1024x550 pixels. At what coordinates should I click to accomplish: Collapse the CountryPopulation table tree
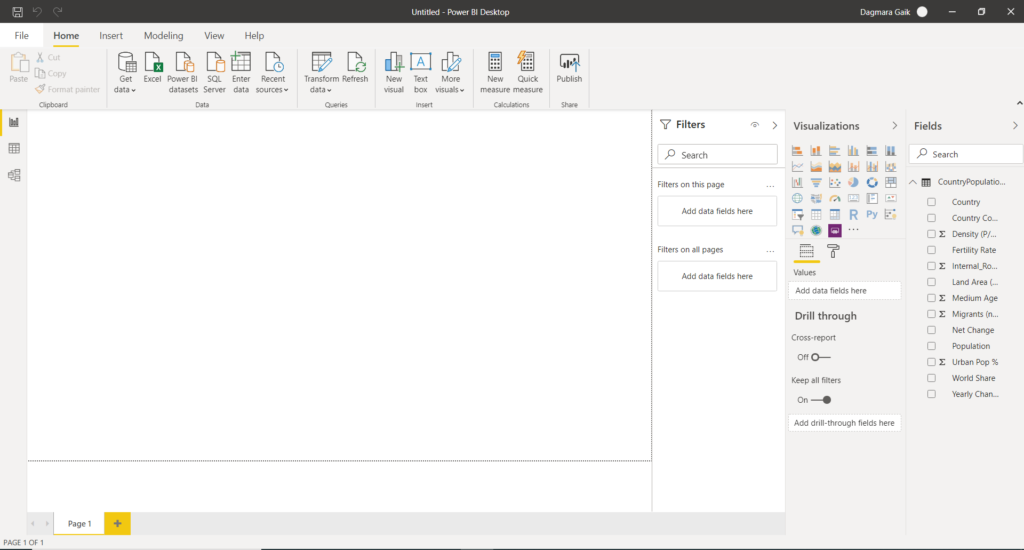click(913, 182)
